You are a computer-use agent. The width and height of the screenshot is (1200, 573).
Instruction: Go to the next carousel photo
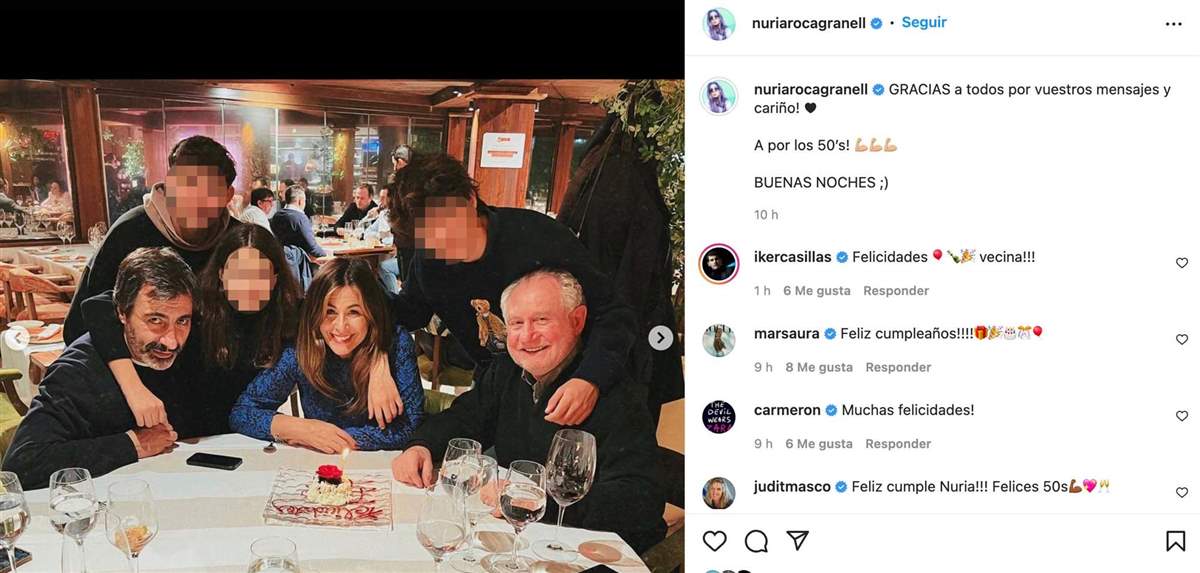coord(660,338)
